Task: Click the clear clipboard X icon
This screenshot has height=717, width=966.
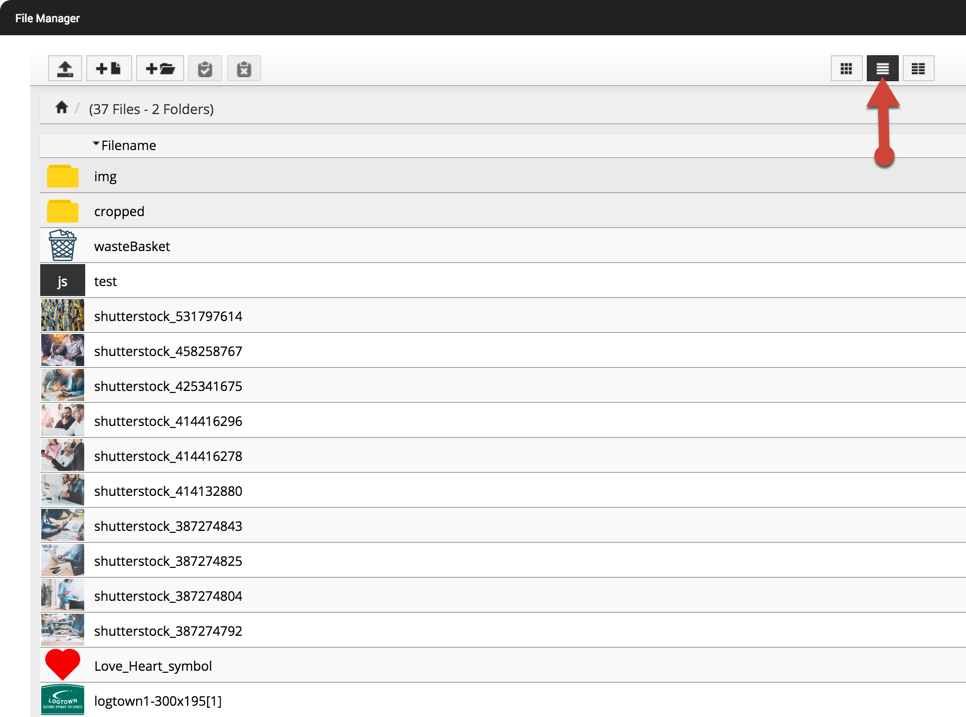Action: pyautogui.click(x=244, y=68)
